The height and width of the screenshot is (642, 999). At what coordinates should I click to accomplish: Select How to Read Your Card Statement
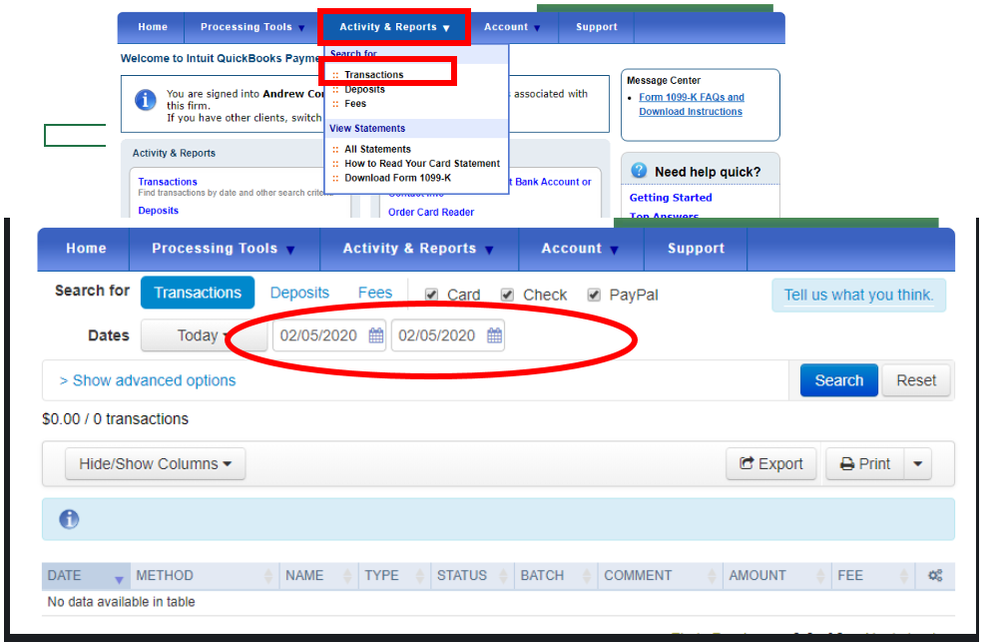point(422,164)
